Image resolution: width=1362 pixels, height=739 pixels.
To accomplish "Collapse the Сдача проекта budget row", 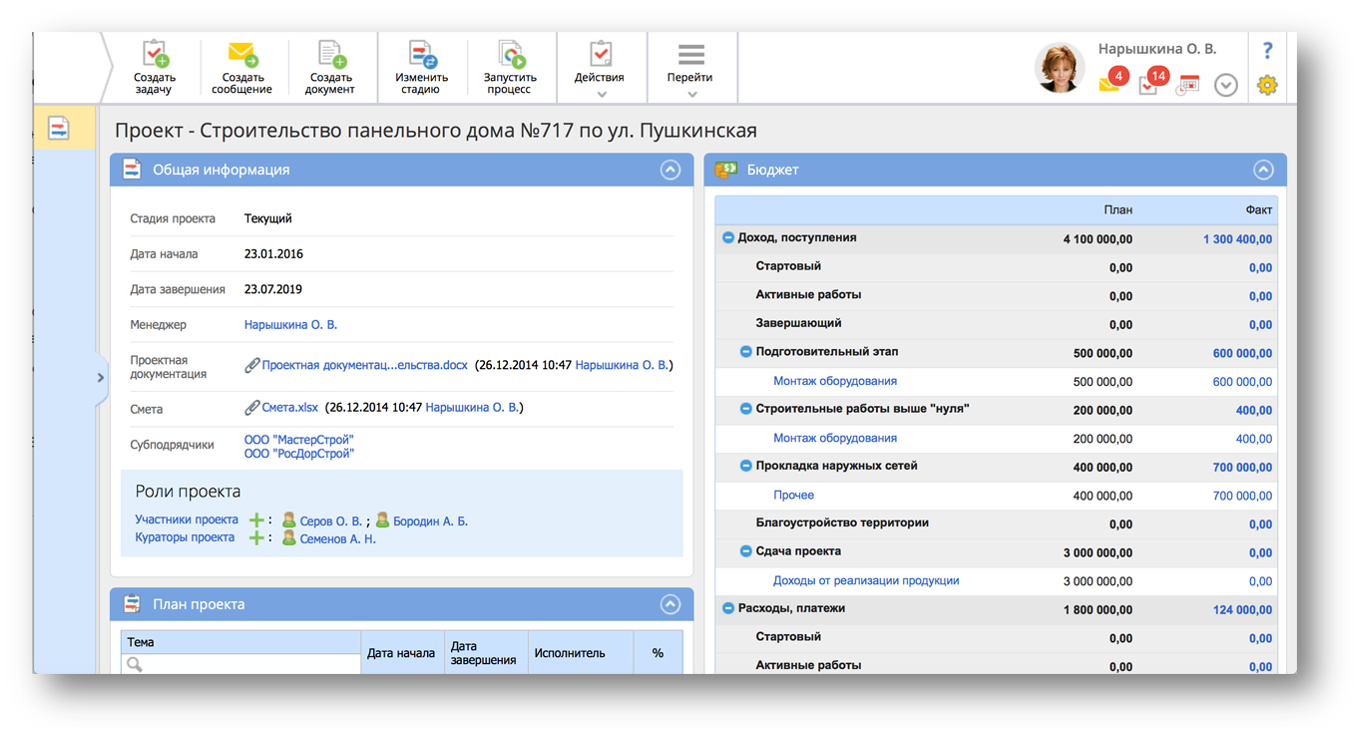I will (746, 551).
